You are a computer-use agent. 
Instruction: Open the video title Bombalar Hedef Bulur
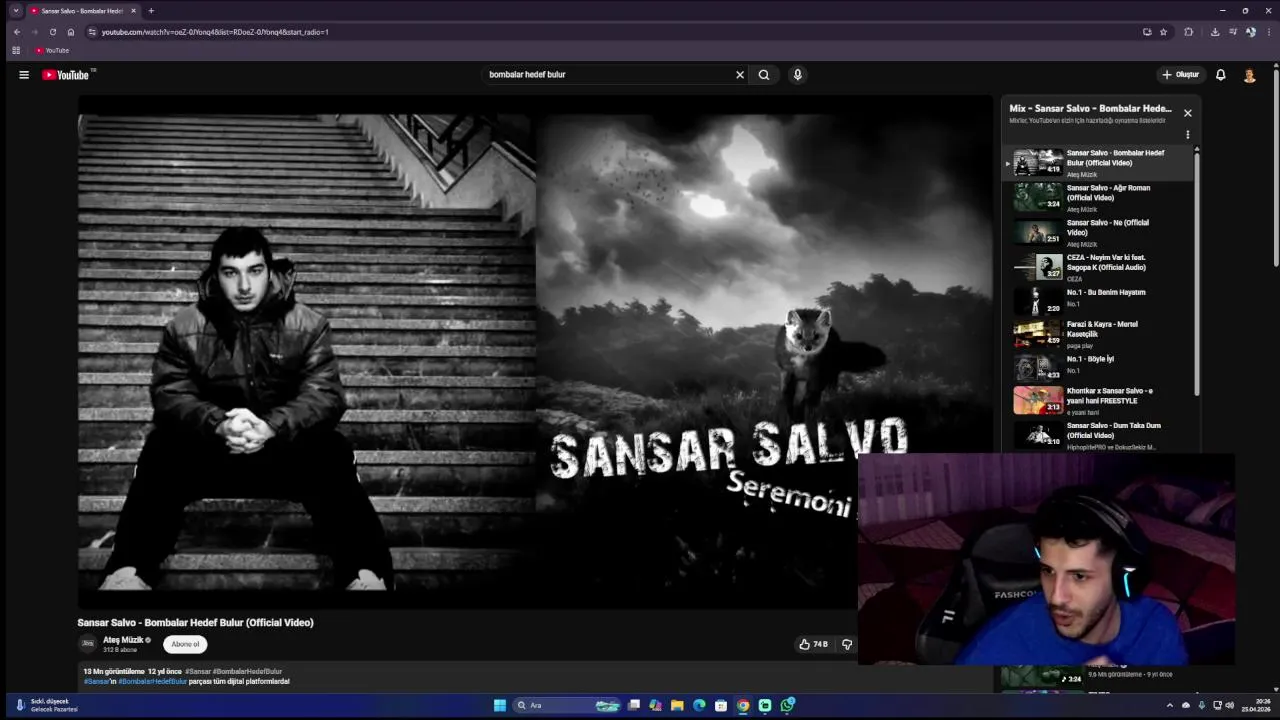[196, 622]
